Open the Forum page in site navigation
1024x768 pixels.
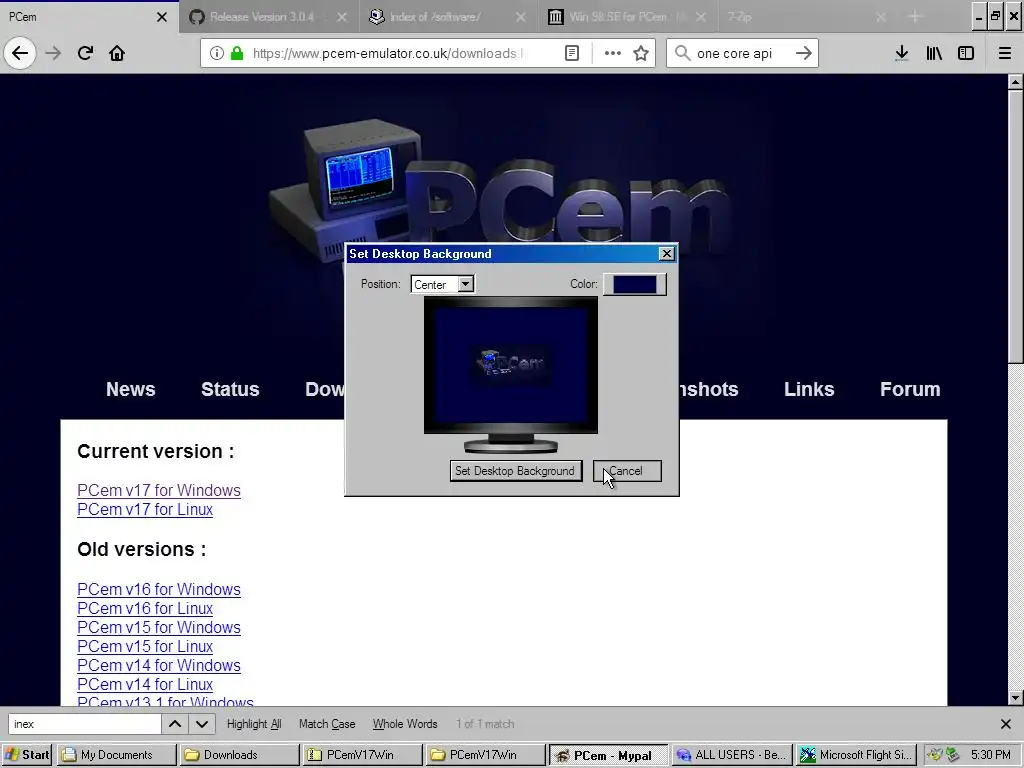910,389
